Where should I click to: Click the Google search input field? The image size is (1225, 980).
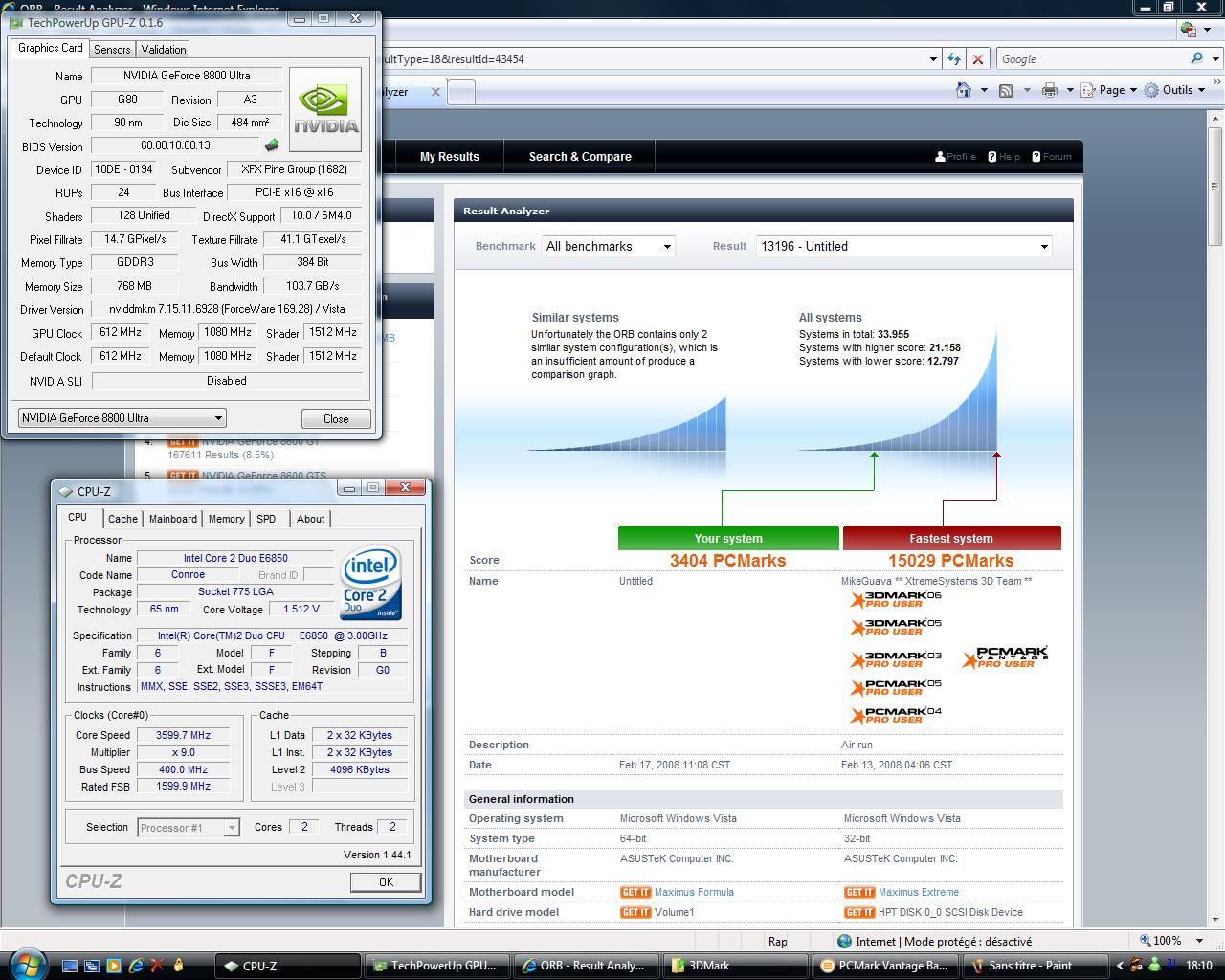point(1091,58)
